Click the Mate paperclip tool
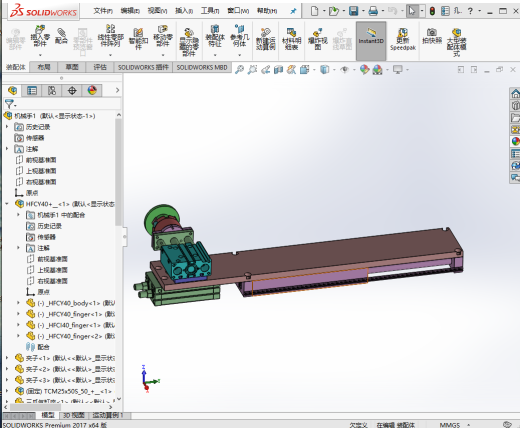The image size is (520, 428). pyautogui.click(x=61, y=36)
